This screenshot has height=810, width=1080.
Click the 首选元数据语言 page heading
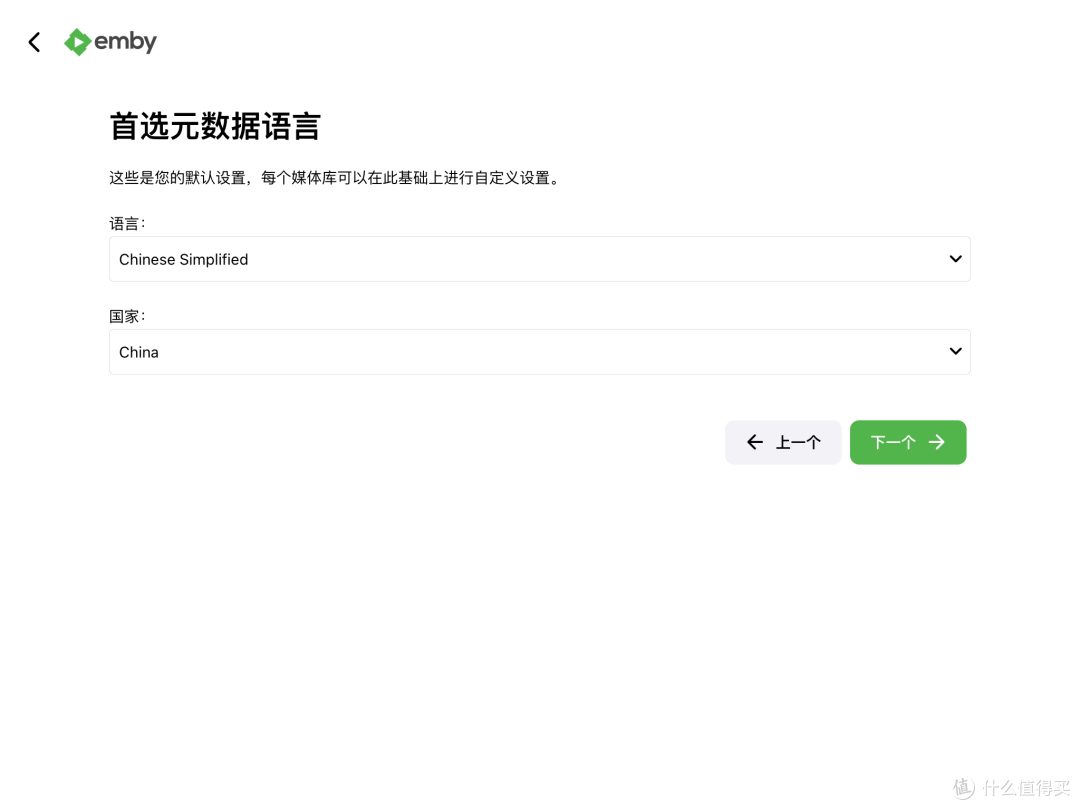tap(215, 126)
